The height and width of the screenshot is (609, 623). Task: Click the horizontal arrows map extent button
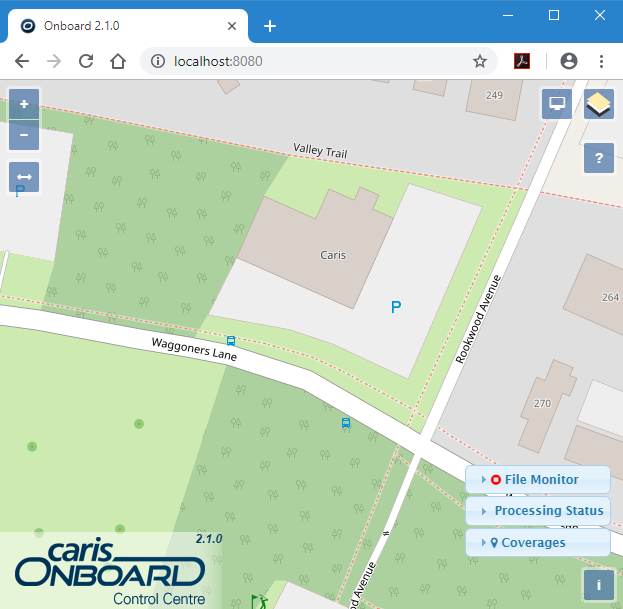(x=24, y=177)
